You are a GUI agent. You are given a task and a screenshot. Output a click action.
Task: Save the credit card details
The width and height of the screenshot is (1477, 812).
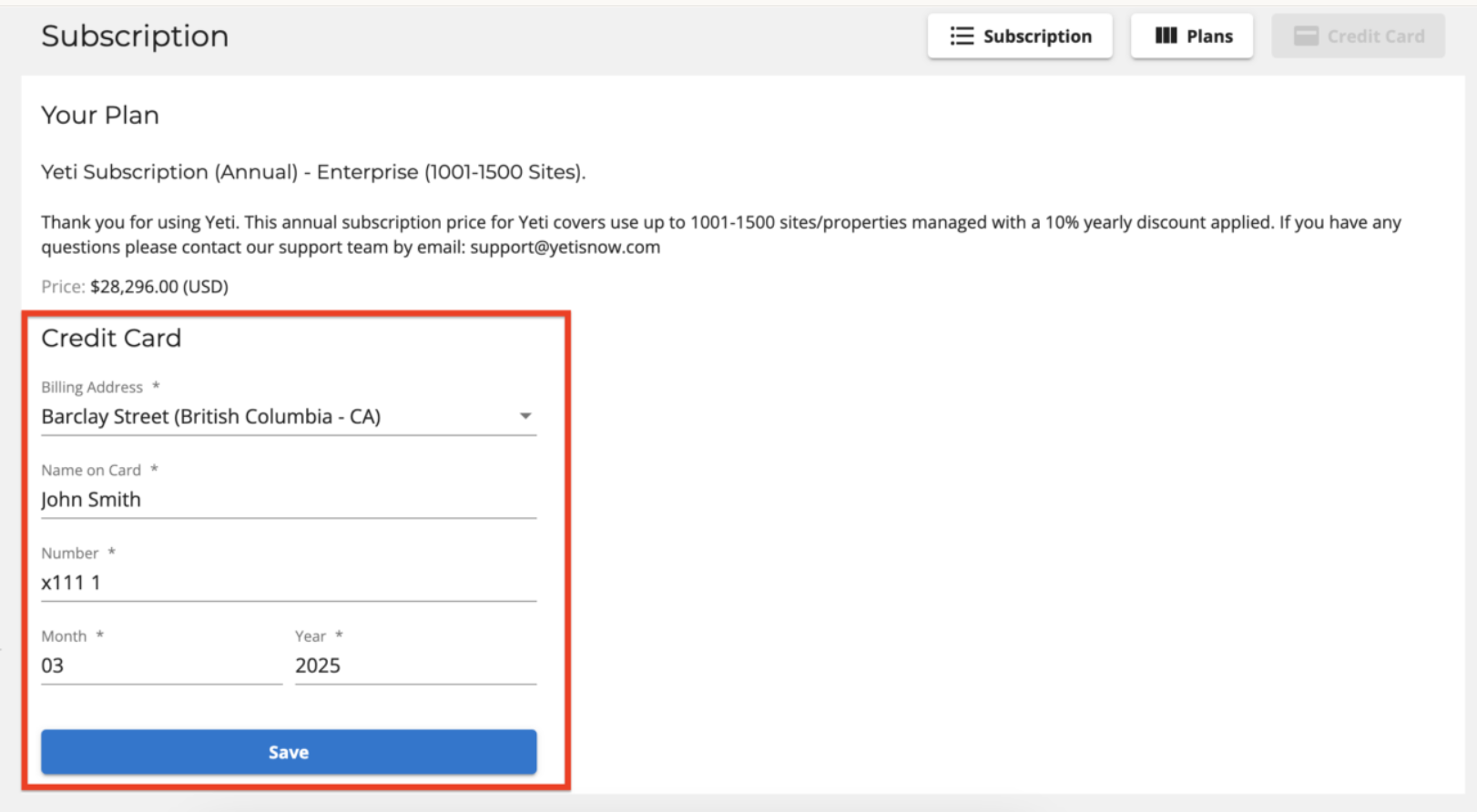coord(289,752)
